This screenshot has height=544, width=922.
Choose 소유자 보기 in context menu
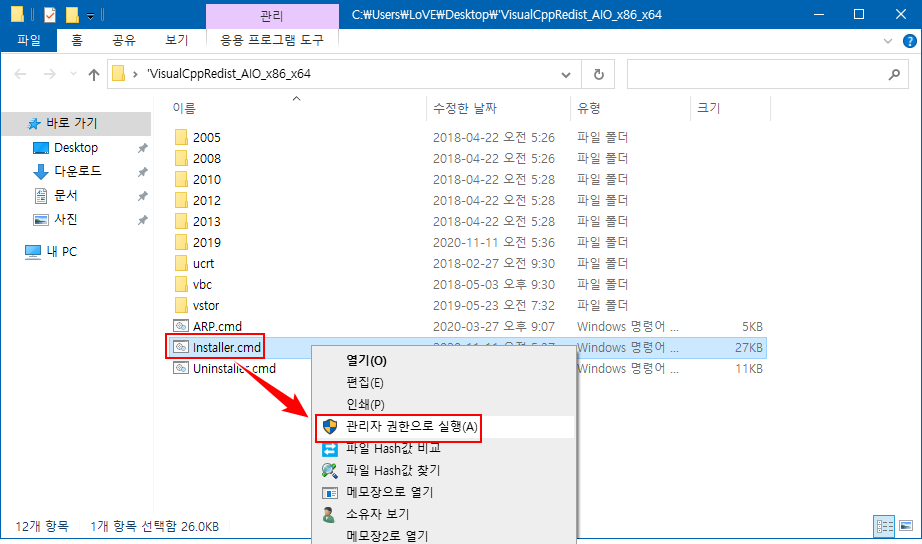tap(444, 514)
